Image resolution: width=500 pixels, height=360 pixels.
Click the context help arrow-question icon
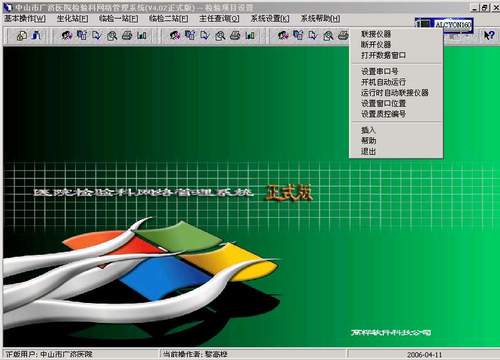pos(489,35)
